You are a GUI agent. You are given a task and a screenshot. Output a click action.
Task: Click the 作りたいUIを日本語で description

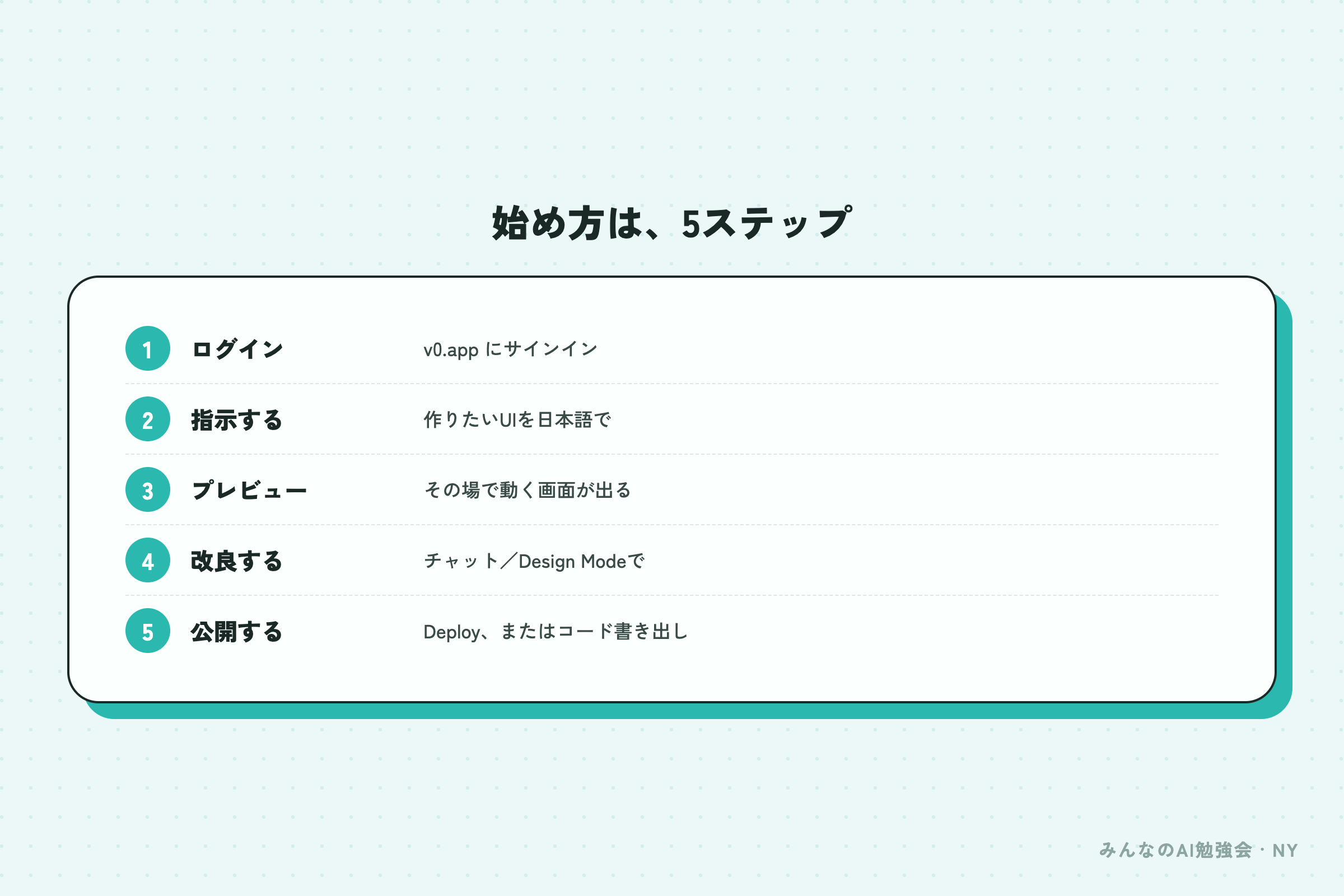click(517, 420)
